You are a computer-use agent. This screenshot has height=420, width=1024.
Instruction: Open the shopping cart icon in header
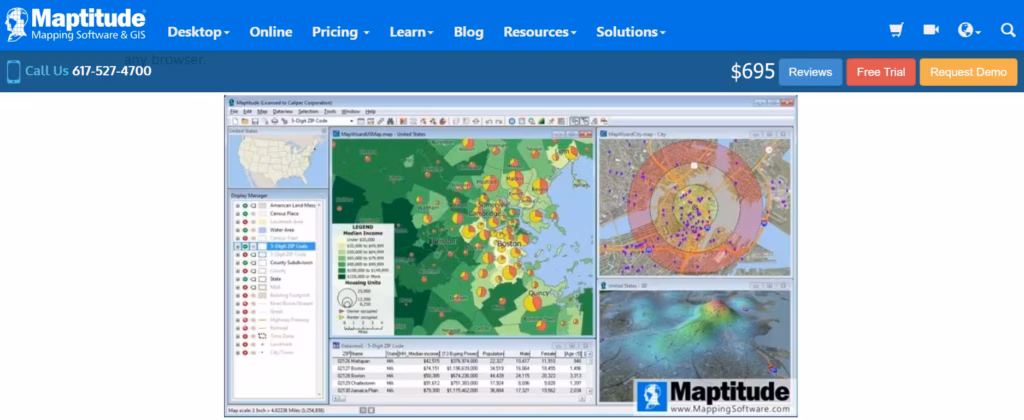tap(896, 30)
